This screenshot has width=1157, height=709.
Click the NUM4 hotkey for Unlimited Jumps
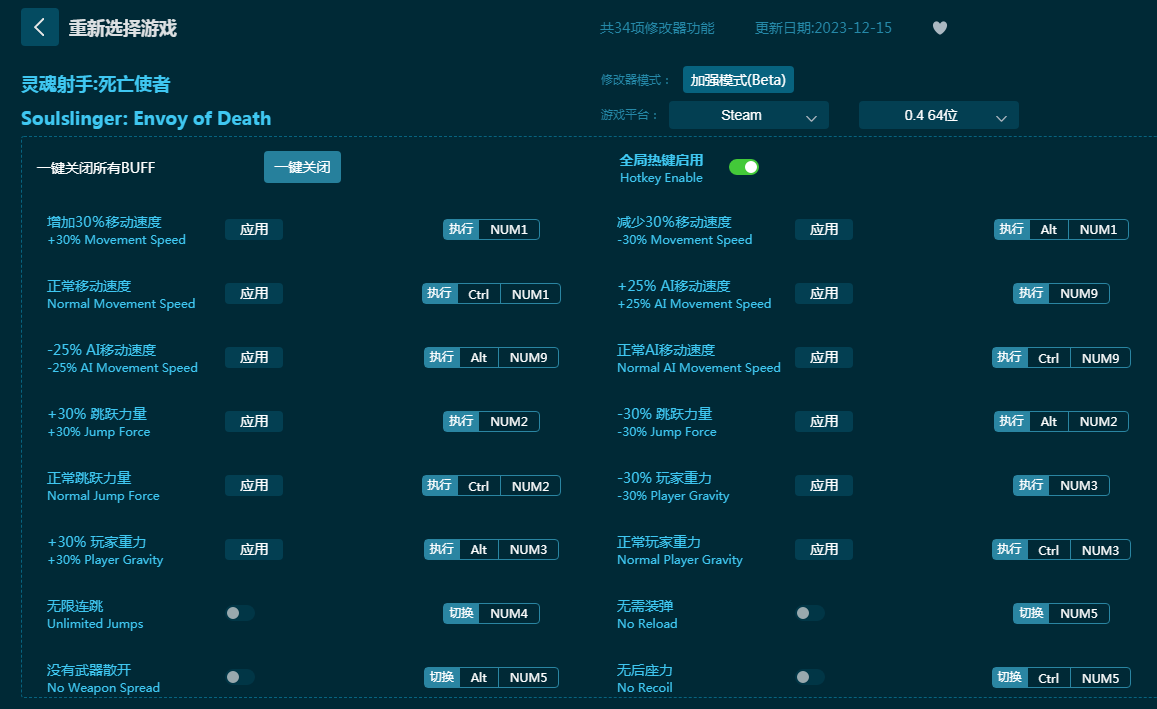509,613
